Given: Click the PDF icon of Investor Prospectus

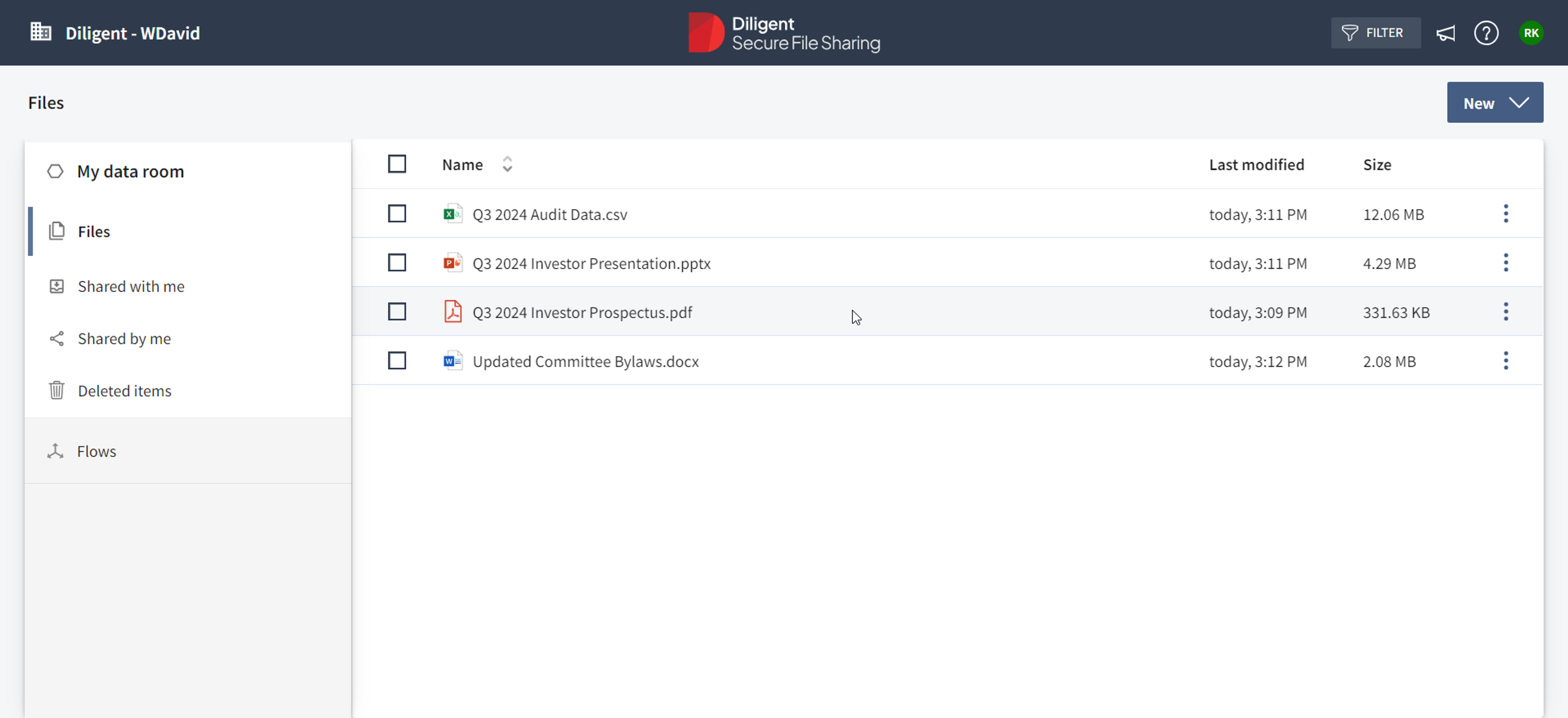Looking at the screenshot, I should pyautogui.click(x=452, y=312).
